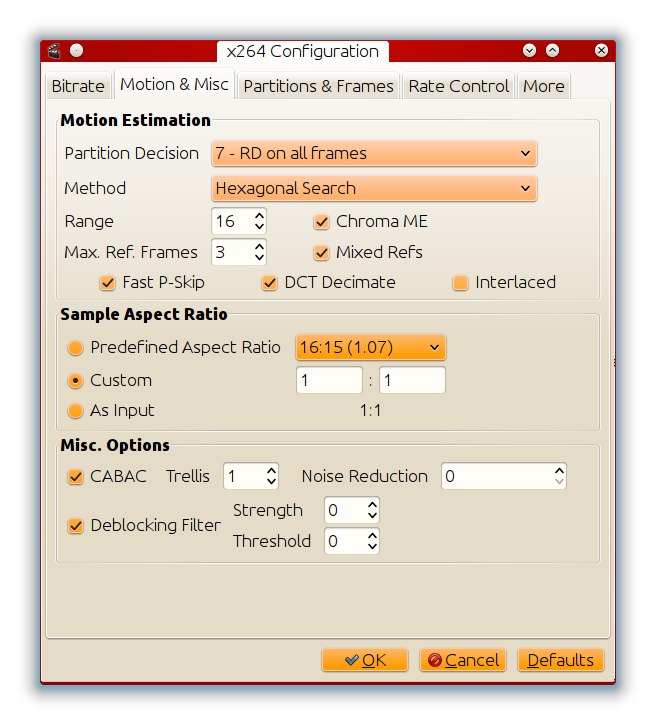
Task: Click the first Custom aspect ratio field
Action: (329, 381)
